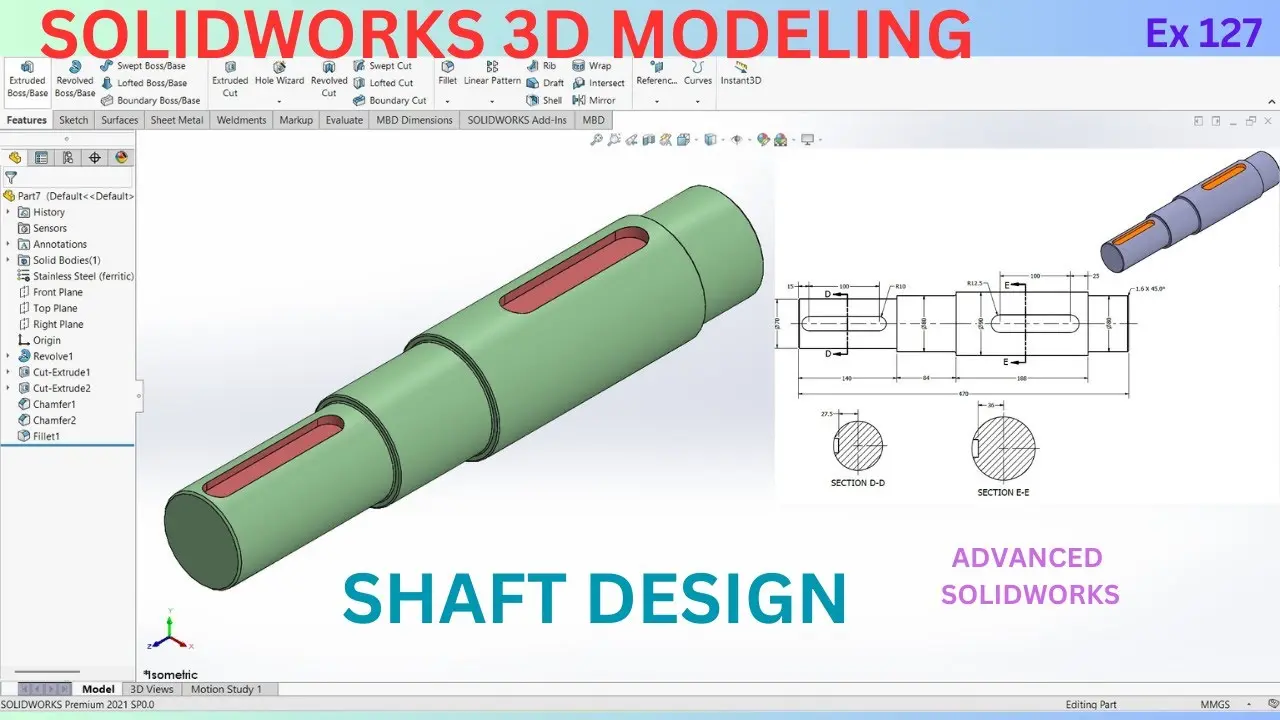This screenshot has height=720, width=1280.
Task: Open the ConfigurationManager panel tab
Action: (68, 157)
